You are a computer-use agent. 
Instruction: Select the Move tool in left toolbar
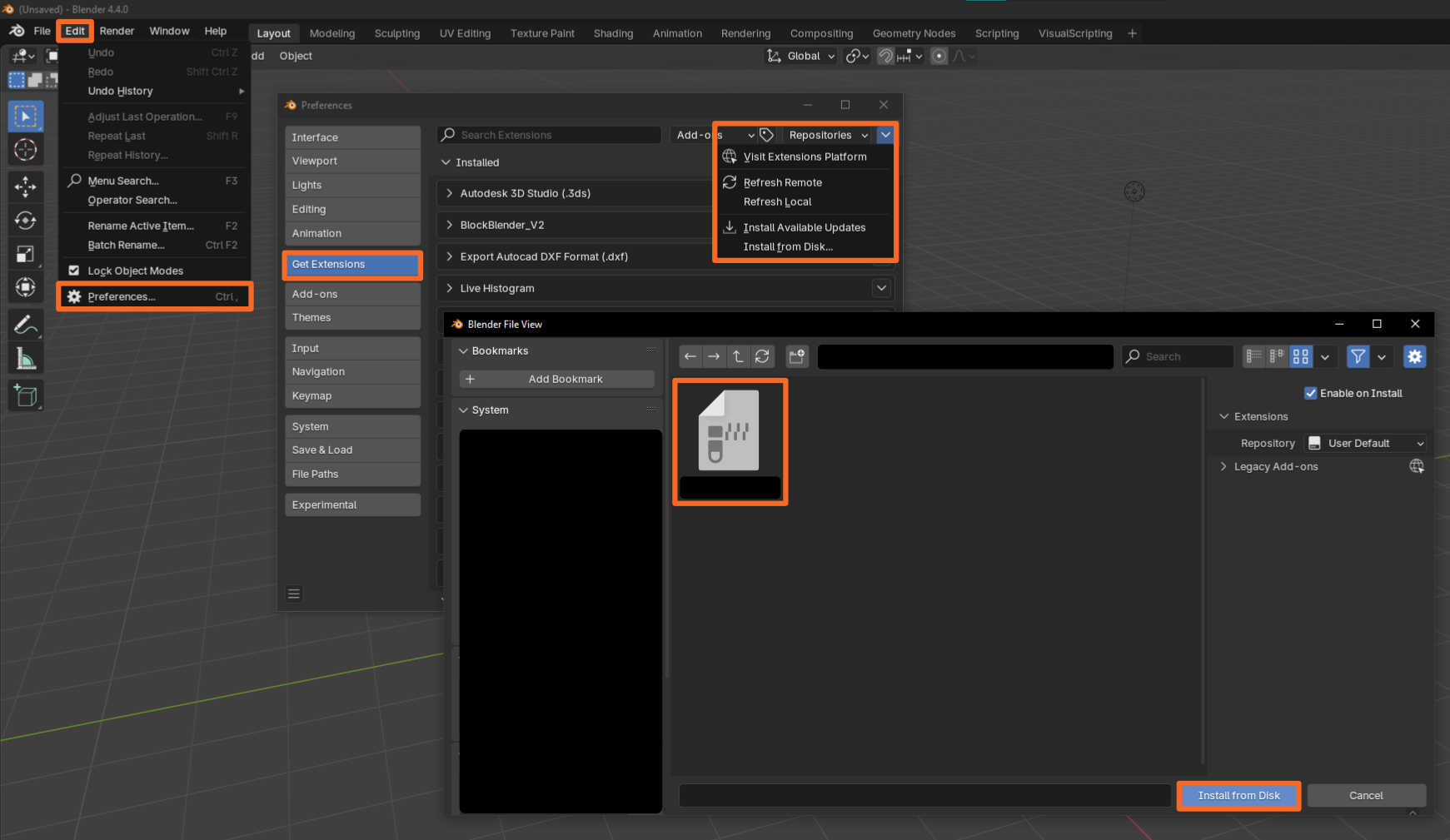click(x=25, y=186)
